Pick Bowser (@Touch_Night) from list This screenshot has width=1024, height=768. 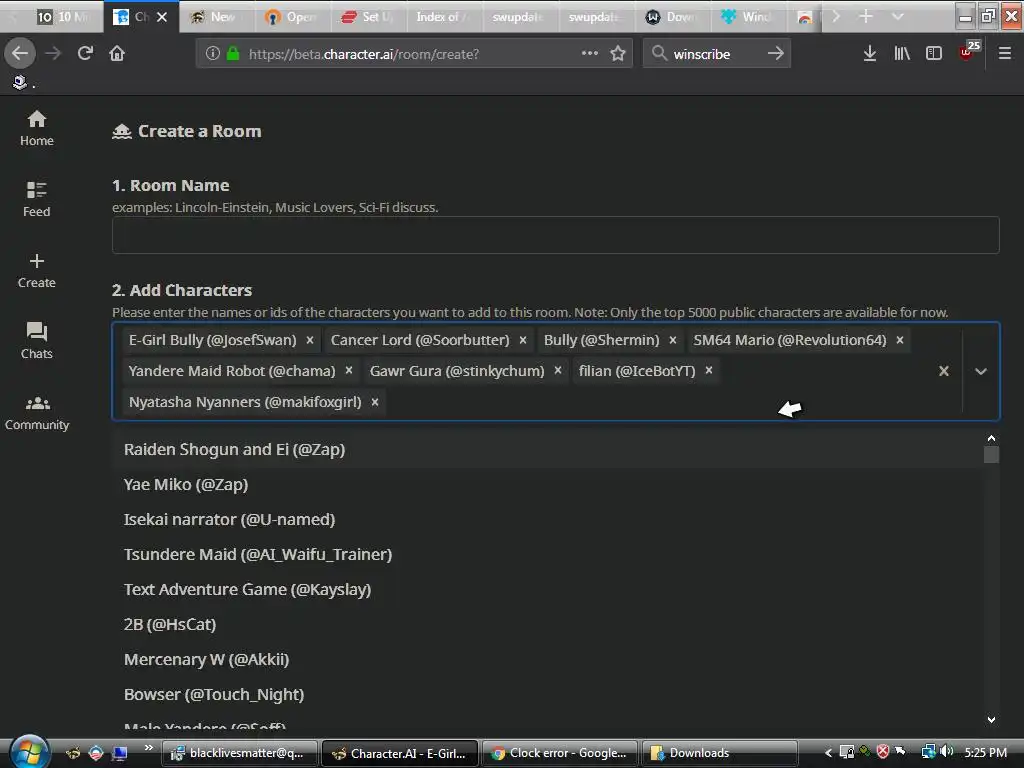click(547, 694)
